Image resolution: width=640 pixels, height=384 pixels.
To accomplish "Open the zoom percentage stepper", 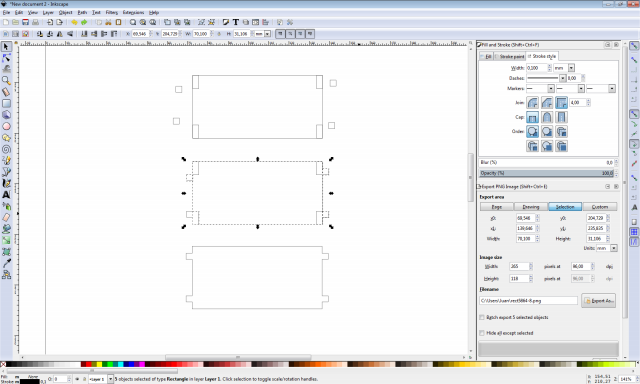I will point(636,379).
